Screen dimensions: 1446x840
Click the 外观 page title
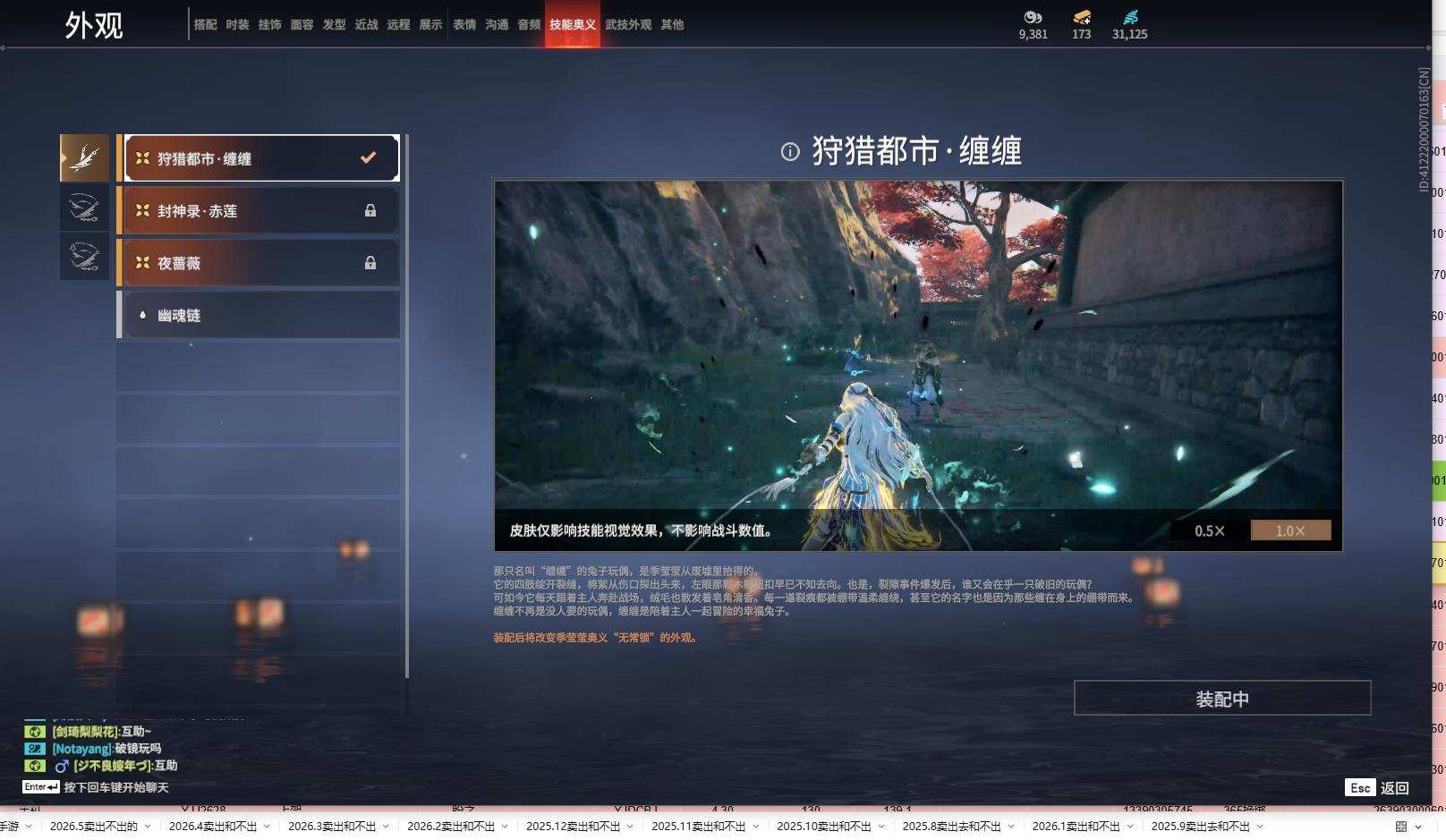pos(94,25)
